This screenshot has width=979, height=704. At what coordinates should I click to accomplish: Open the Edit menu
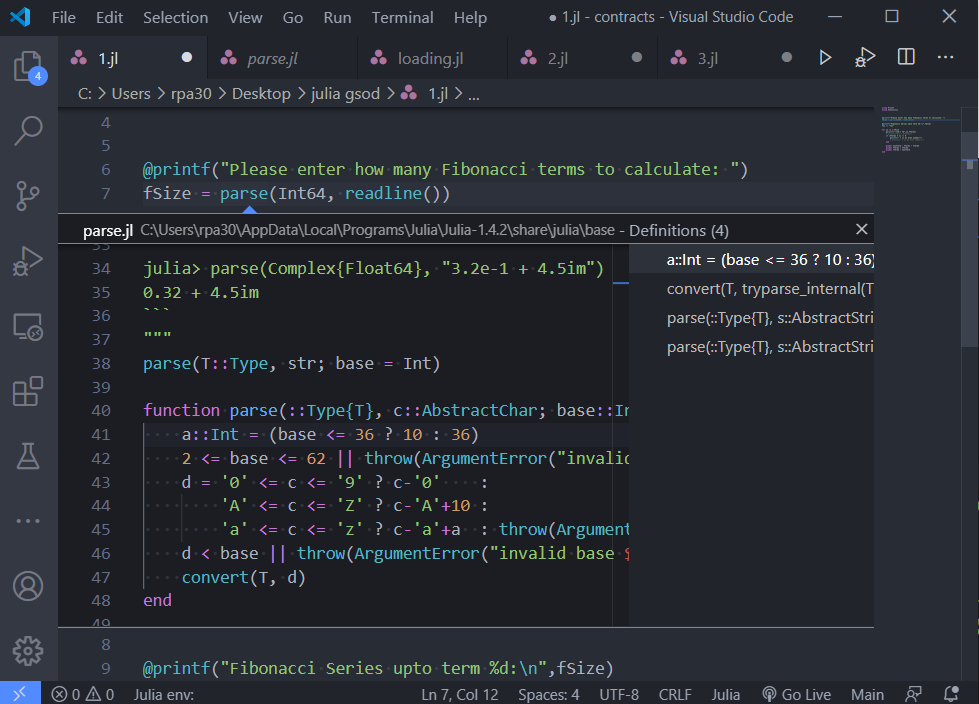point(109,17)
